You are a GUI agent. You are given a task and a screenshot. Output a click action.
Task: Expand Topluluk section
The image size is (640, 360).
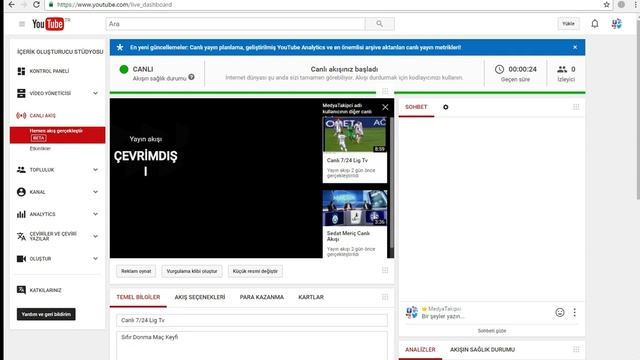pyautogui.click(x=95, y=170)
